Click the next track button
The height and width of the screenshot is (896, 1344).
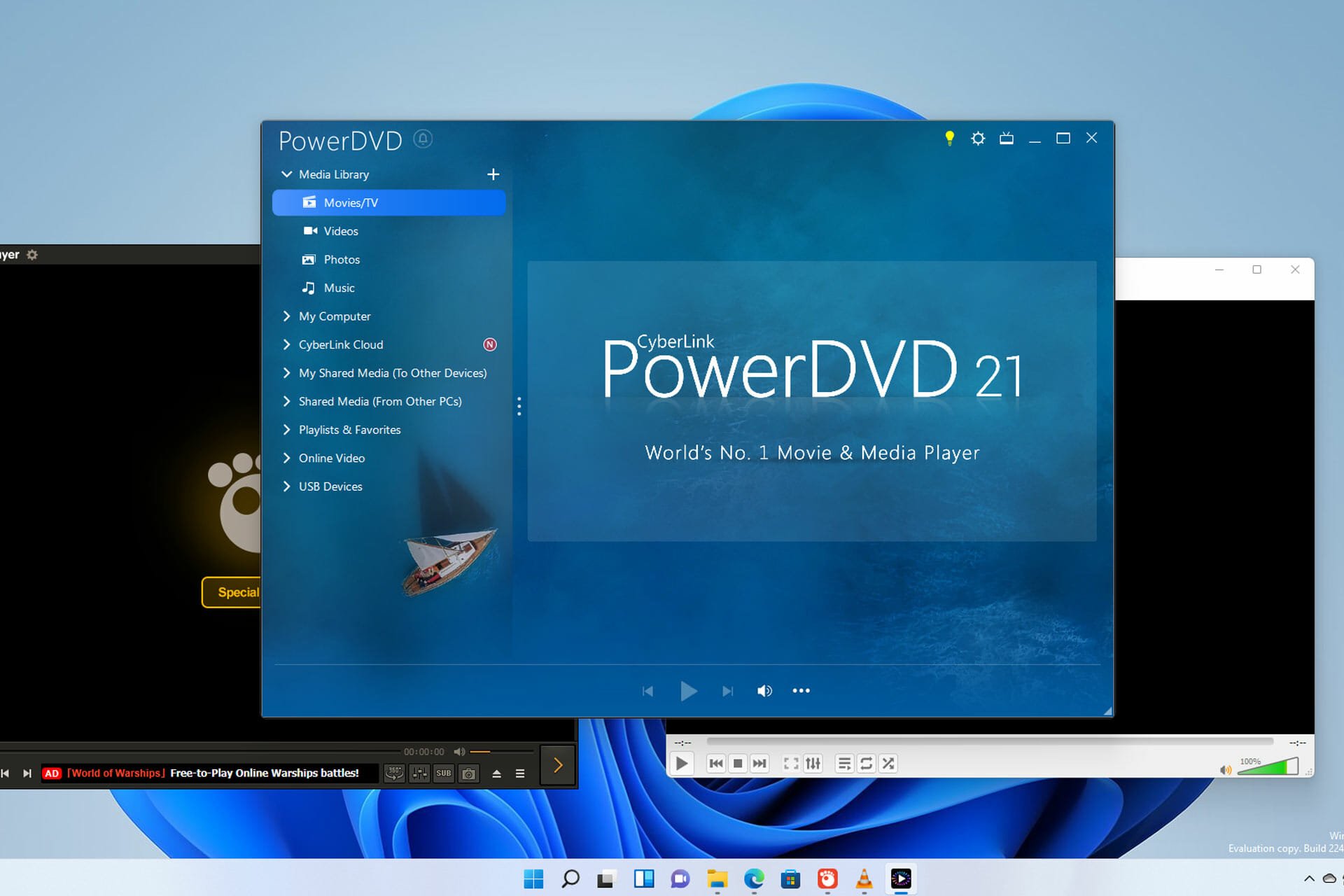pyautogui.click(x=728, y=690)
